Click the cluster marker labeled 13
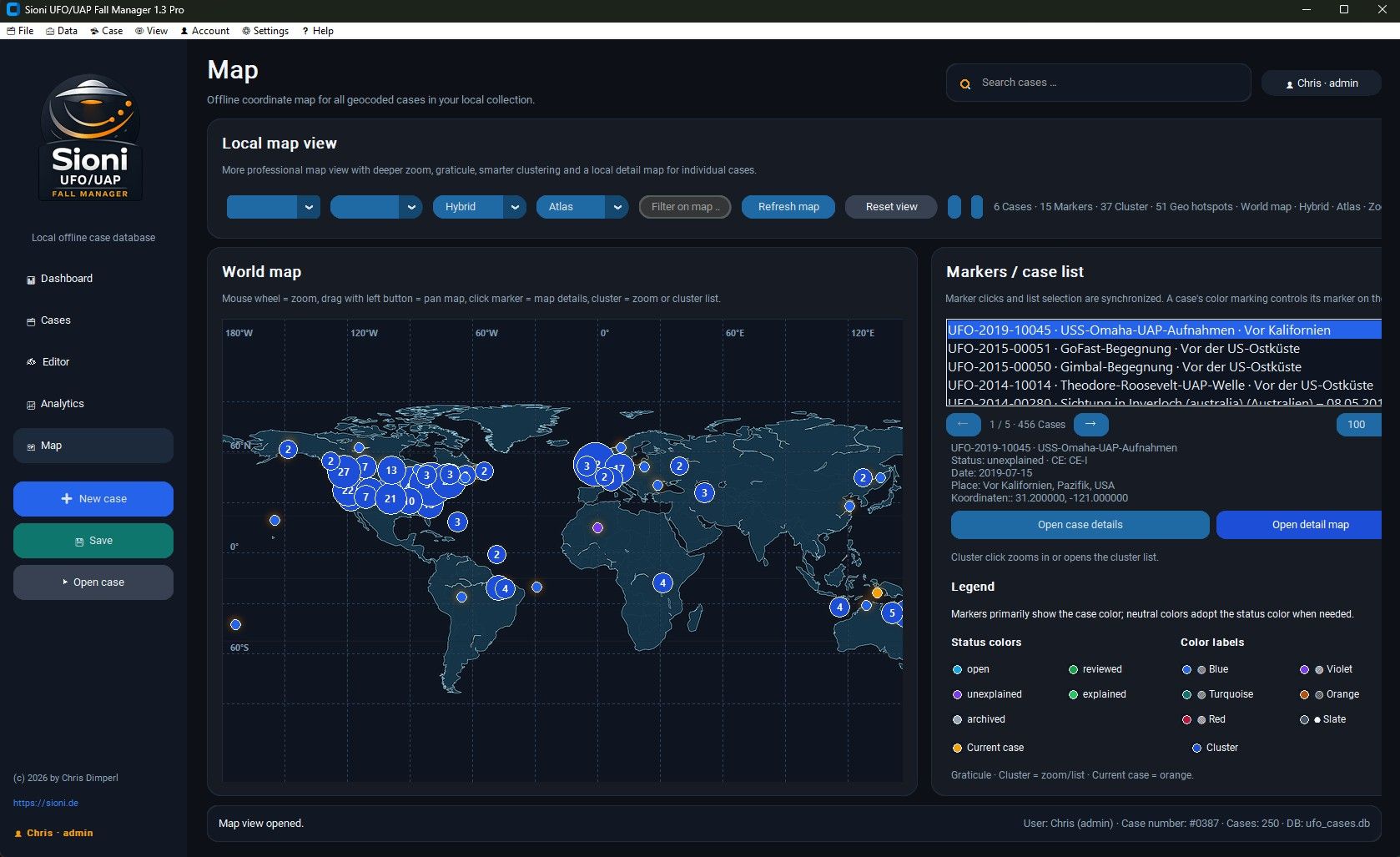 [391, 470]
